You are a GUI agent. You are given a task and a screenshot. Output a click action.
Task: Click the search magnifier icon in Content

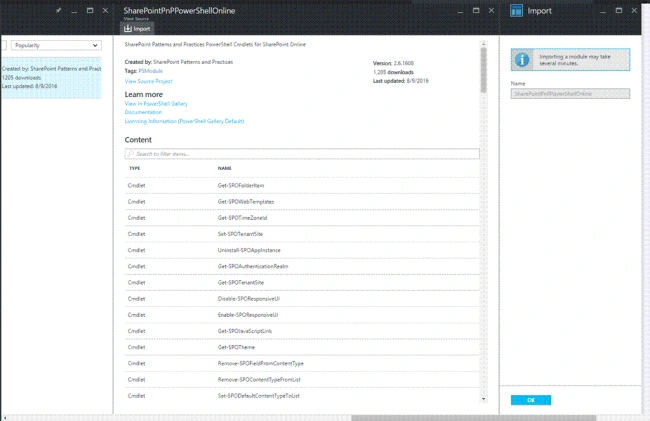[x=130, y=154]
